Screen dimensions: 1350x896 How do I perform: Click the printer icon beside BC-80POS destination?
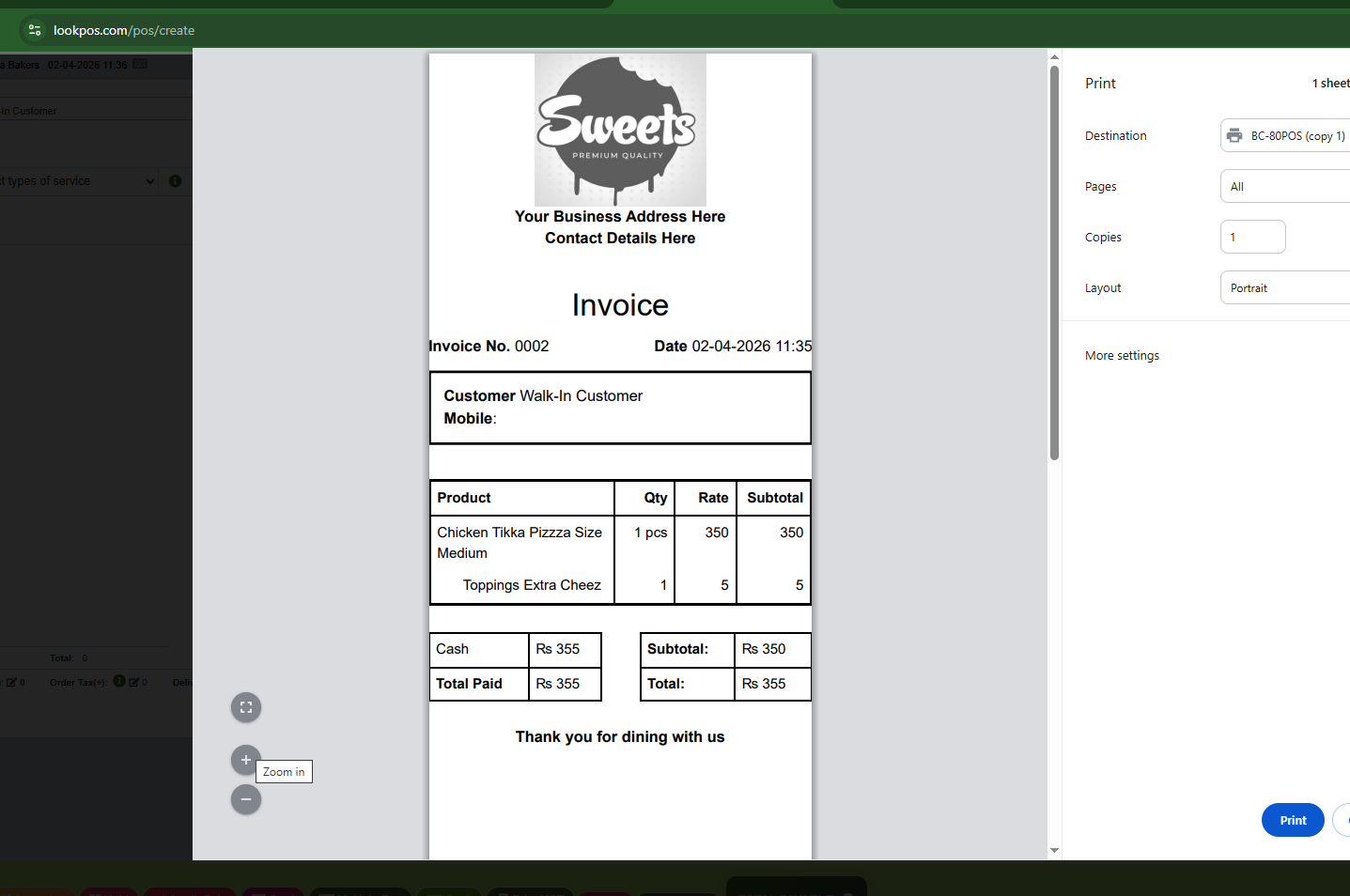pos(1234,135)
